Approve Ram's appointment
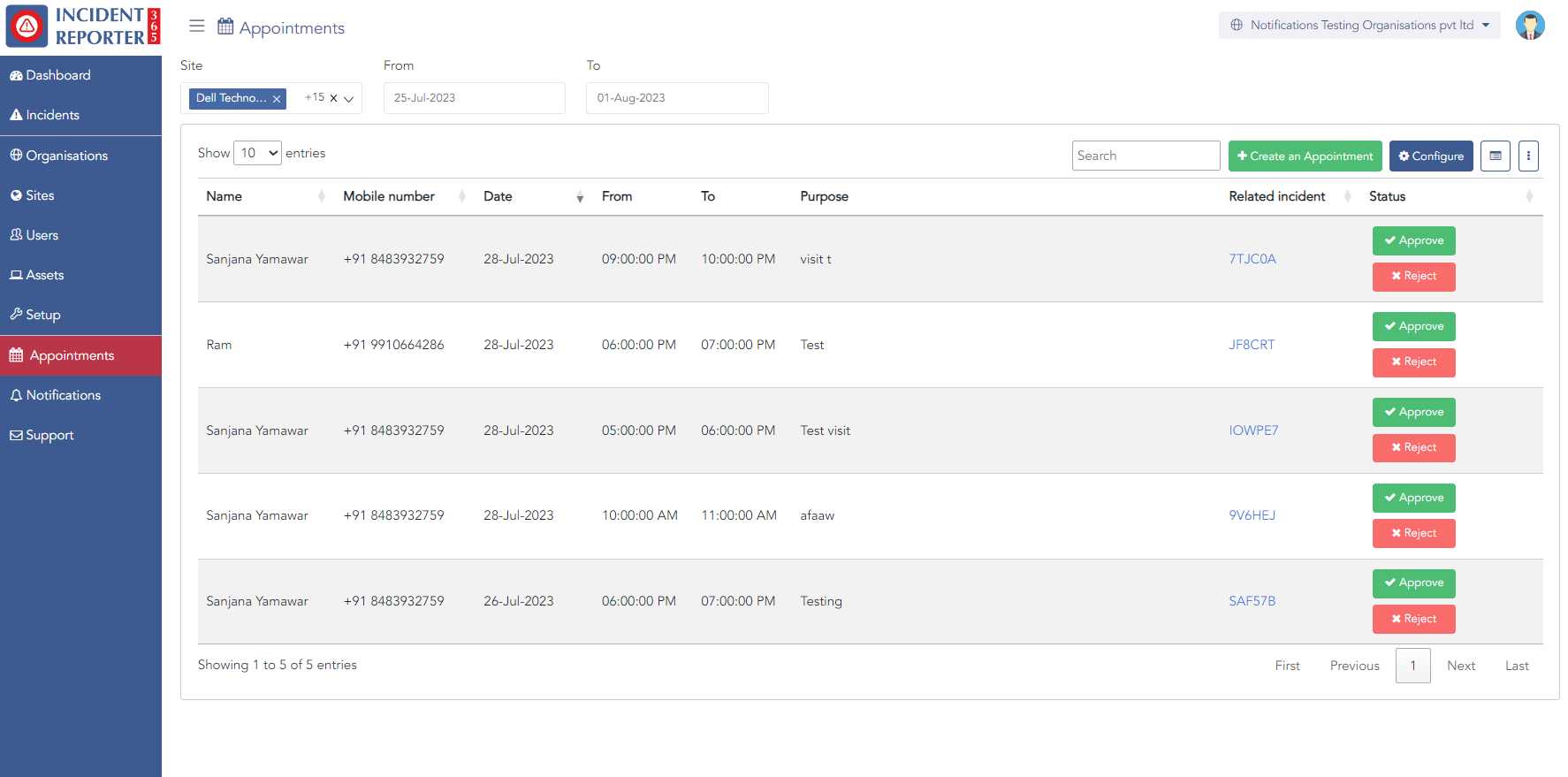This screenshot has height=777, width=1568. [x=1413, y=326]
